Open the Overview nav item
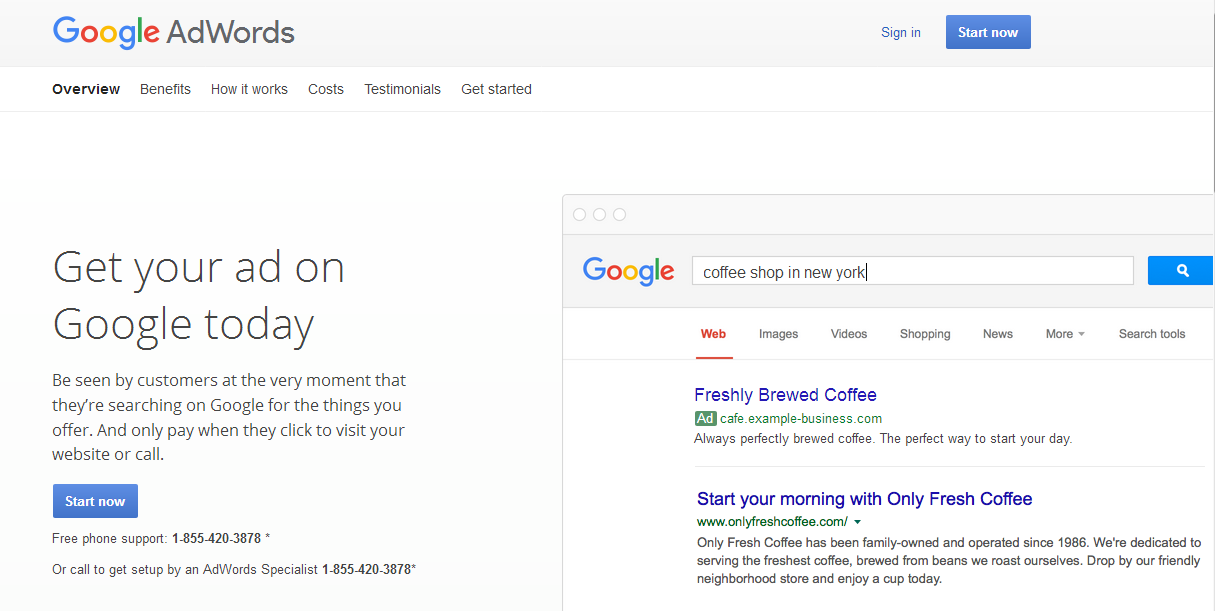Screen dimensions: 1215x611 pyautogui.click(x=86, y=89)
